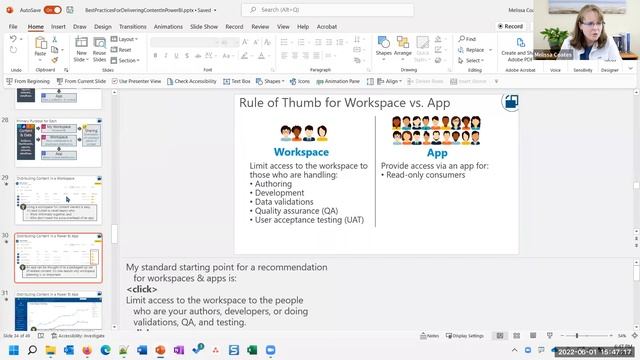This screenshot has height=360, width=640.
Task: Click the font color A swatch
Action: click(x=261, y=56)
